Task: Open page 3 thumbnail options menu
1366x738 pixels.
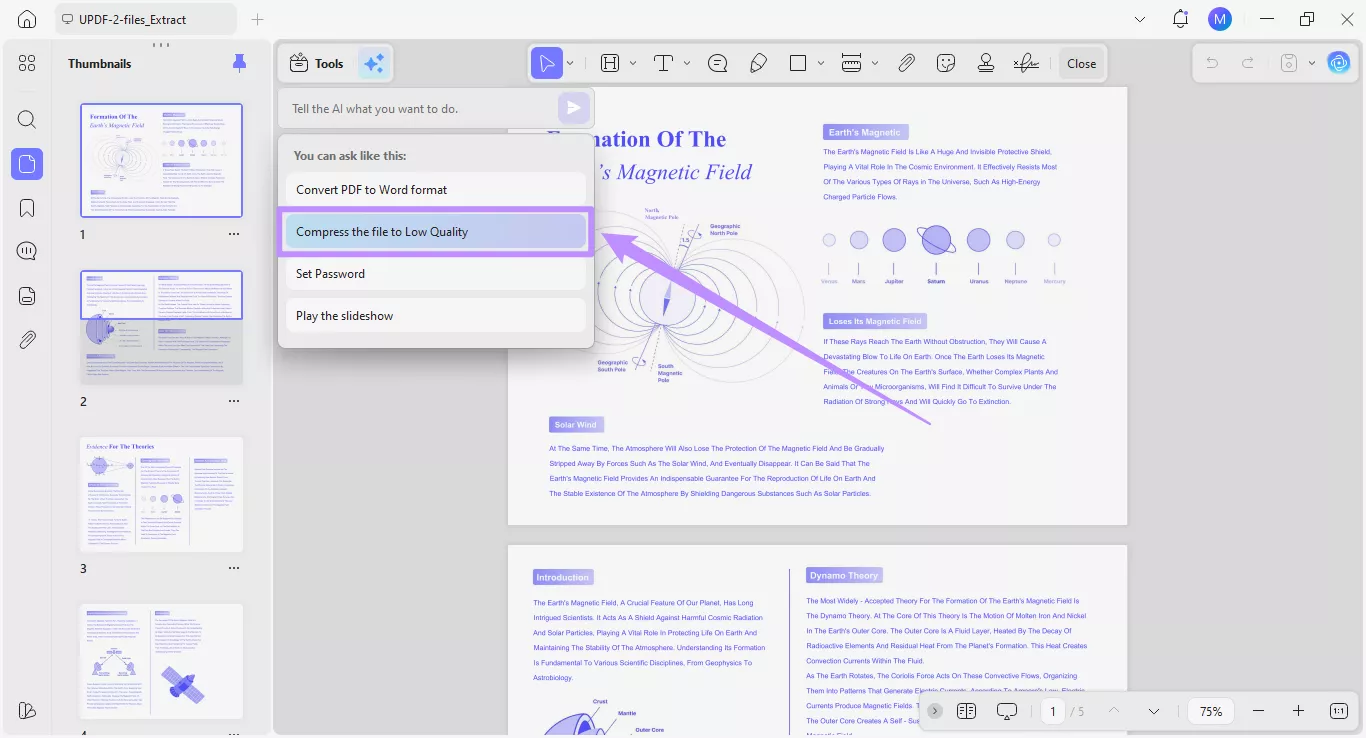Action: pyautogui.click(x=234, y=568)
